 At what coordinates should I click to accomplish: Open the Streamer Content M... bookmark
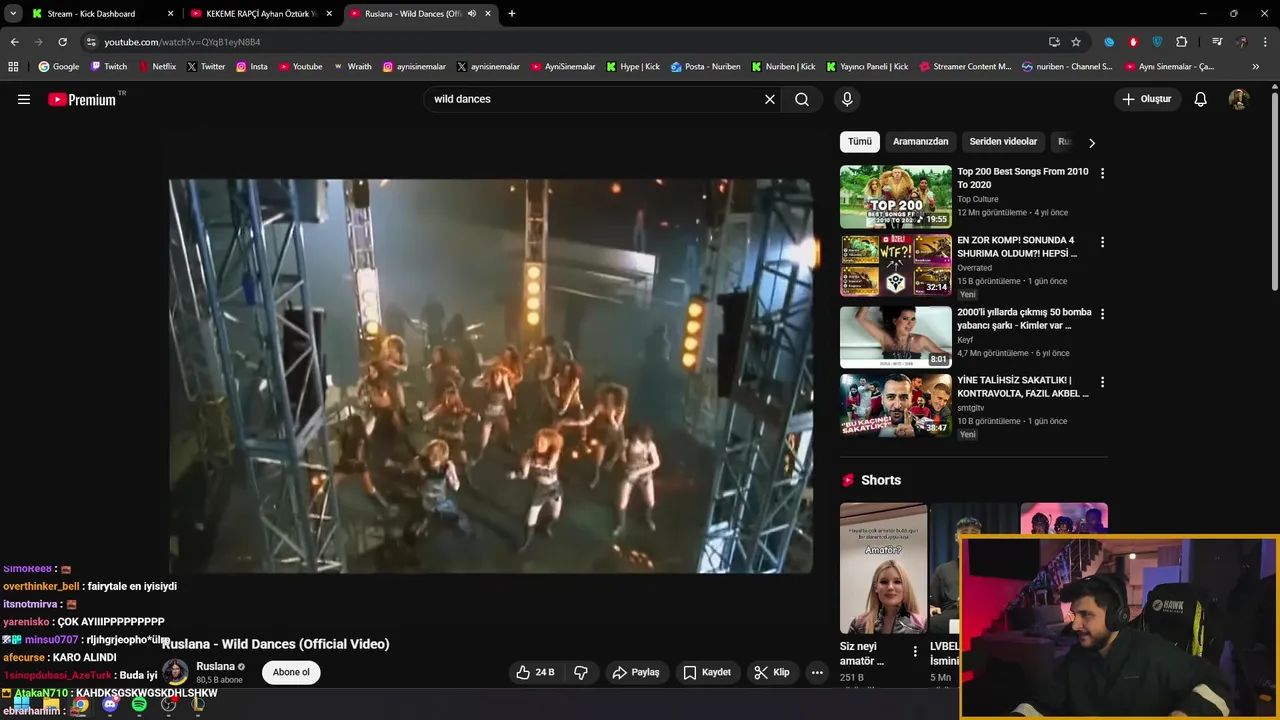tap(964, 67)
